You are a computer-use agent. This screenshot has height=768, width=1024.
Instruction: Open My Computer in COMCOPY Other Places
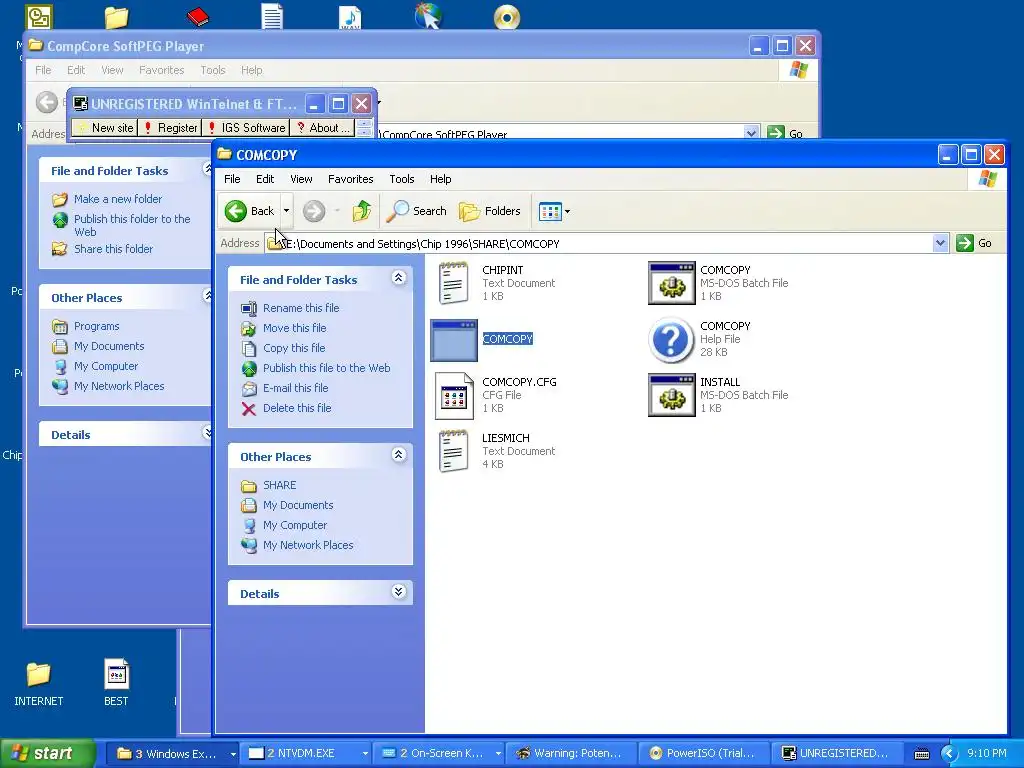(295, 525)
